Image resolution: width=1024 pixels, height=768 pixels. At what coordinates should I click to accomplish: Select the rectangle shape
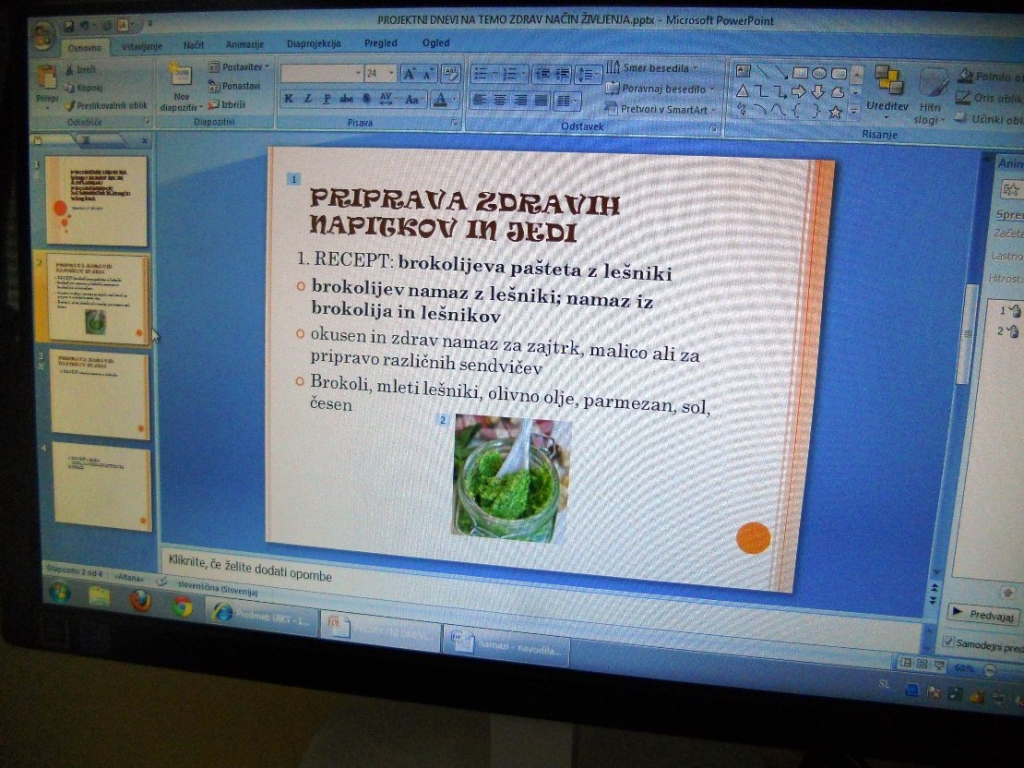[x=800, y=72]
